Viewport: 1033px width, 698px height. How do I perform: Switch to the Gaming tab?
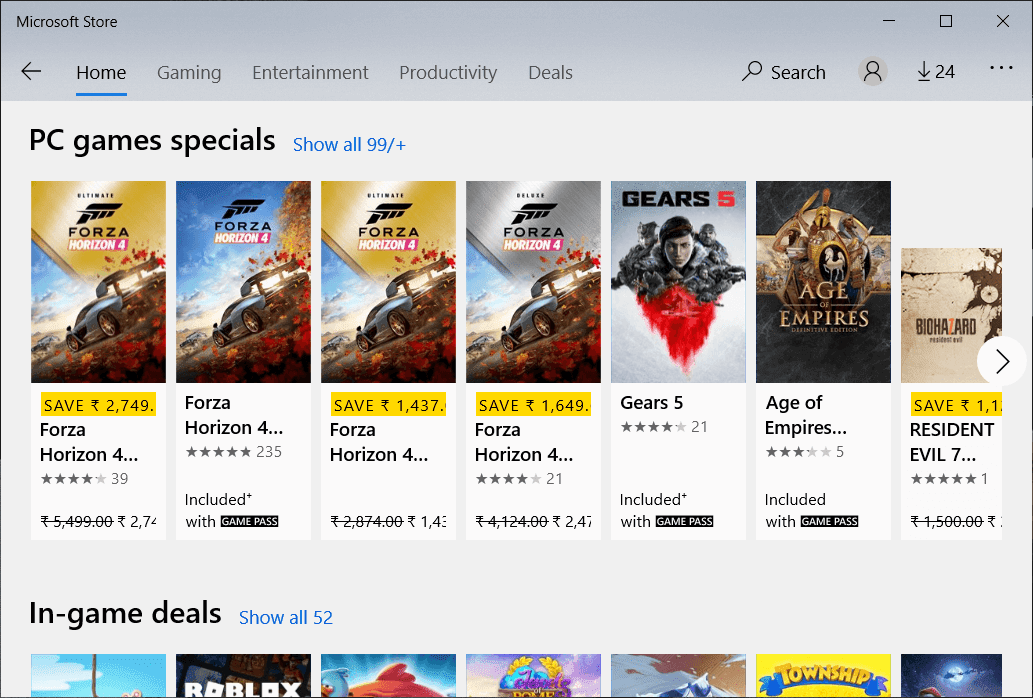click(189, 72)
